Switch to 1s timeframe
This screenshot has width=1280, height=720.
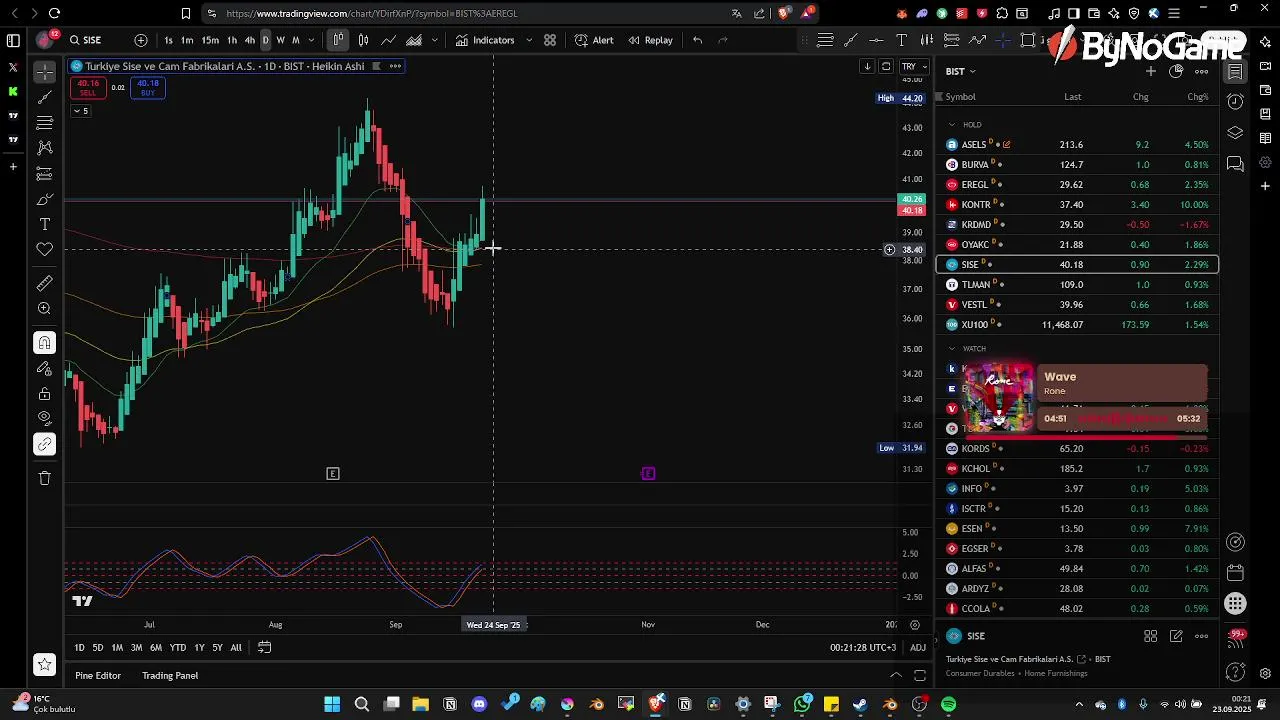[x=168, y=40]
